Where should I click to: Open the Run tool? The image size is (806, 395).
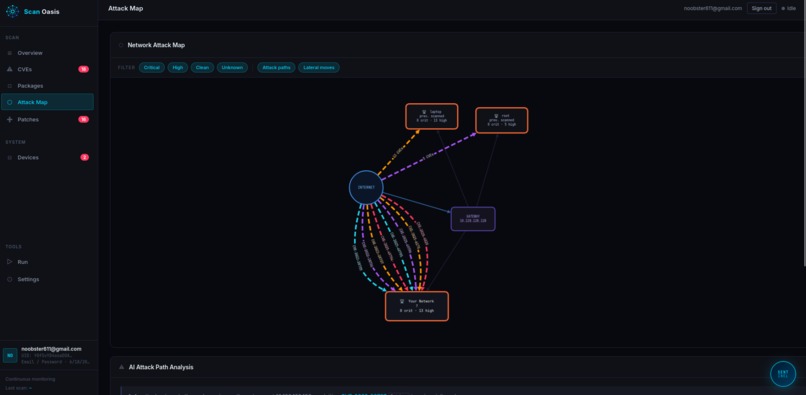(47, 262)
